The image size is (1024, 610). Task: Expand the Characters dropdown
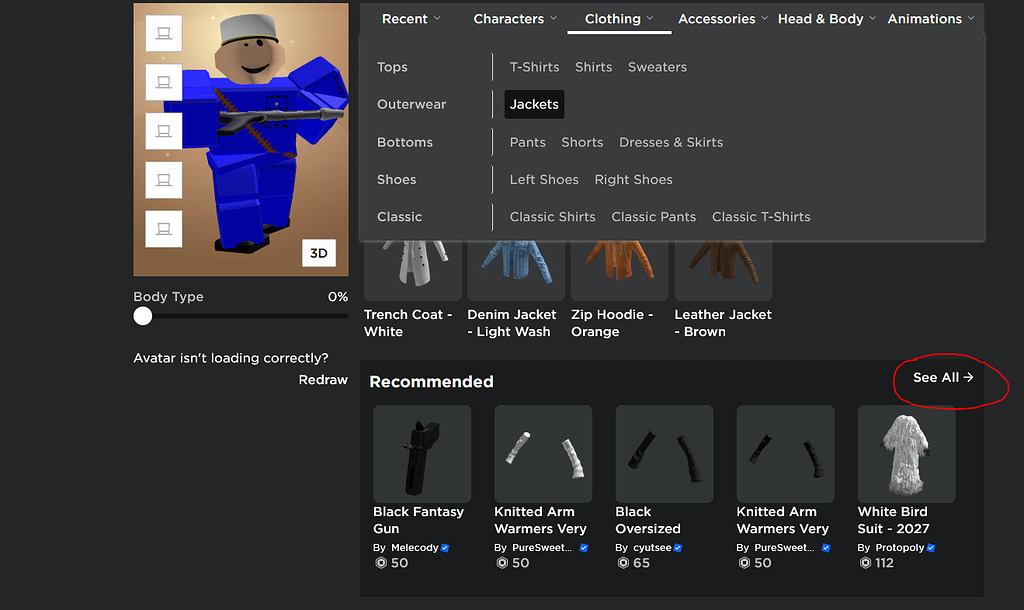515,18
